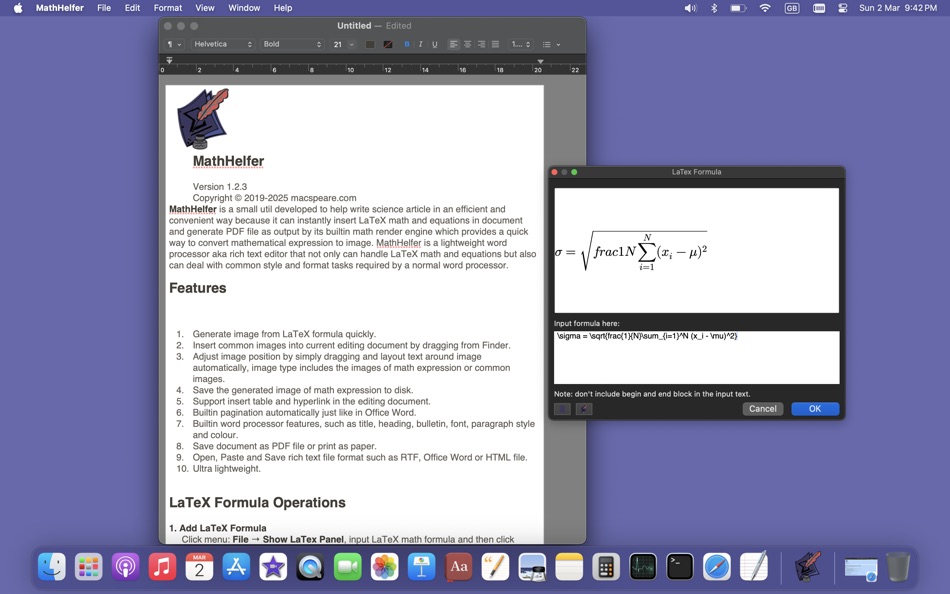Viewport: 950px width, 594px height.
Task: Open the list bullets dropdown
Action: pyautogui.click(x=551, y=44)
